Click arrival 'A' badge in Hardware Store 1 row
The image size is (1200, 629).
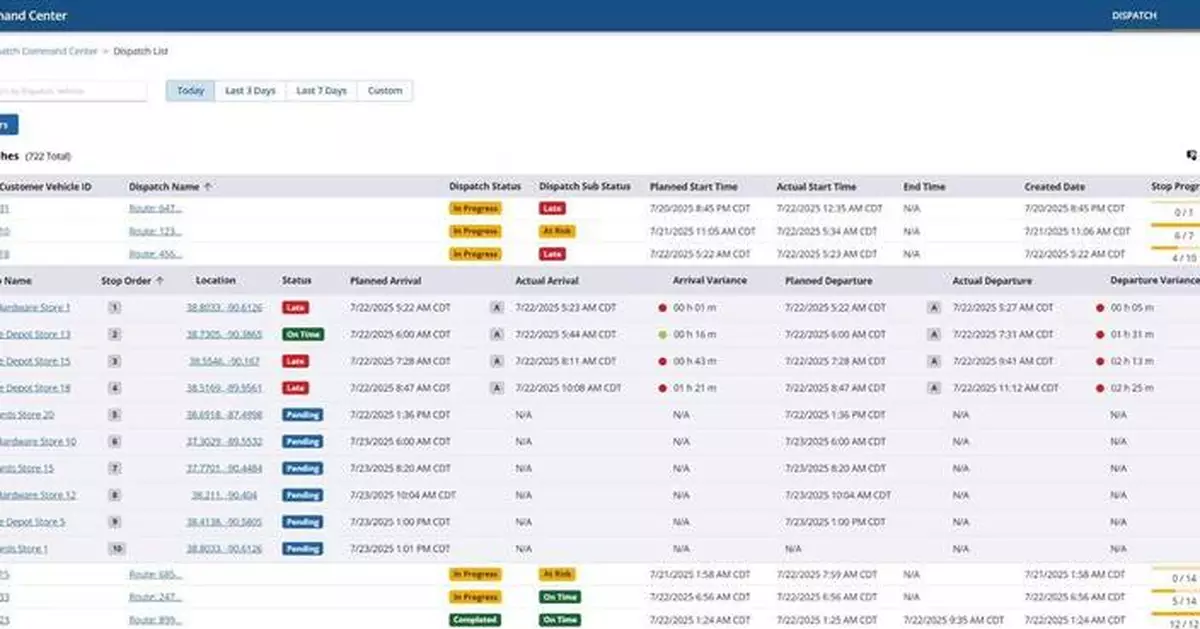[496, 308]
